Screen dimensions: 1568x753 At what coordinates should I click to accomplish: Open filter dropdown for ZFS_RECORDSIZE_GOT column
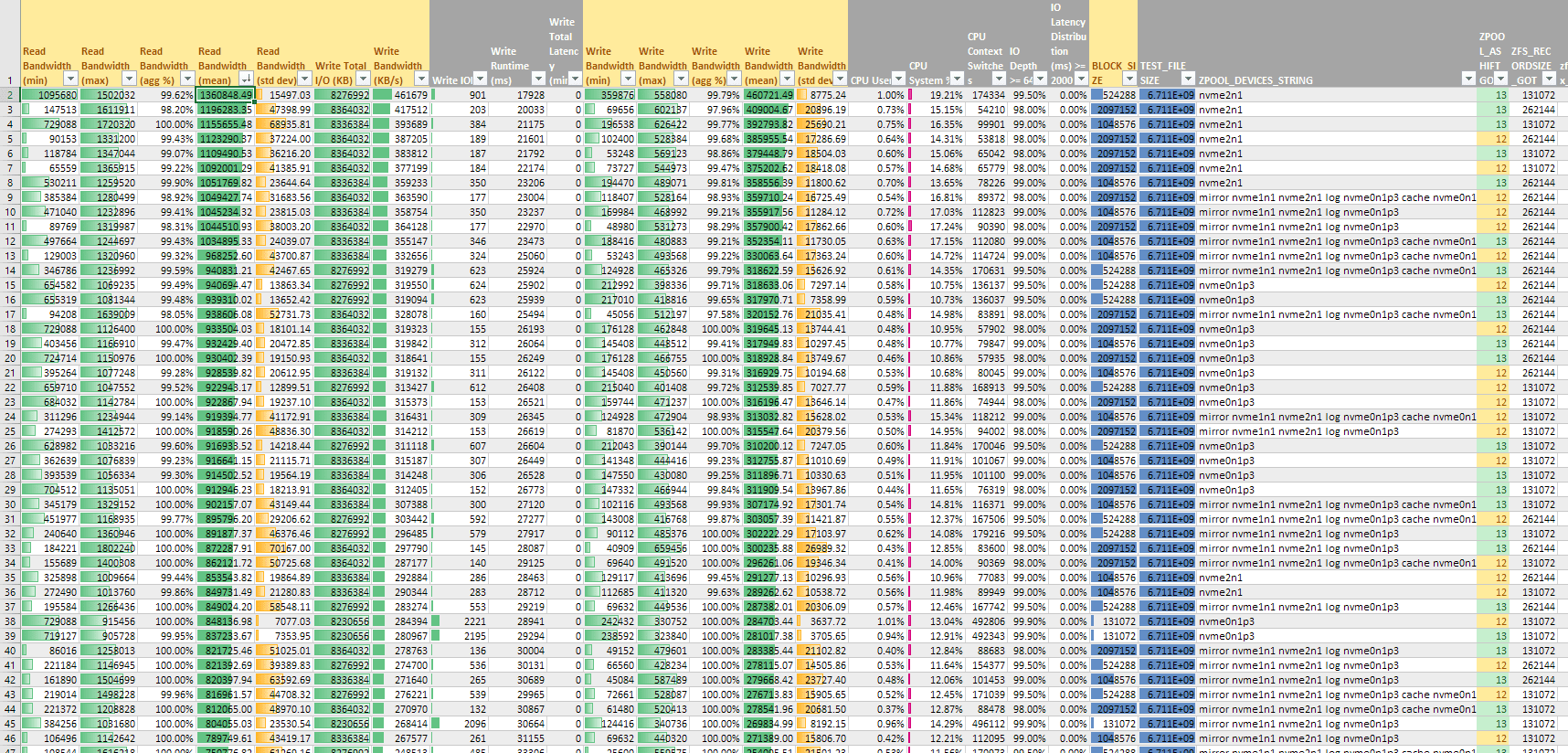pyautogui.click(x=1549, y=80)
